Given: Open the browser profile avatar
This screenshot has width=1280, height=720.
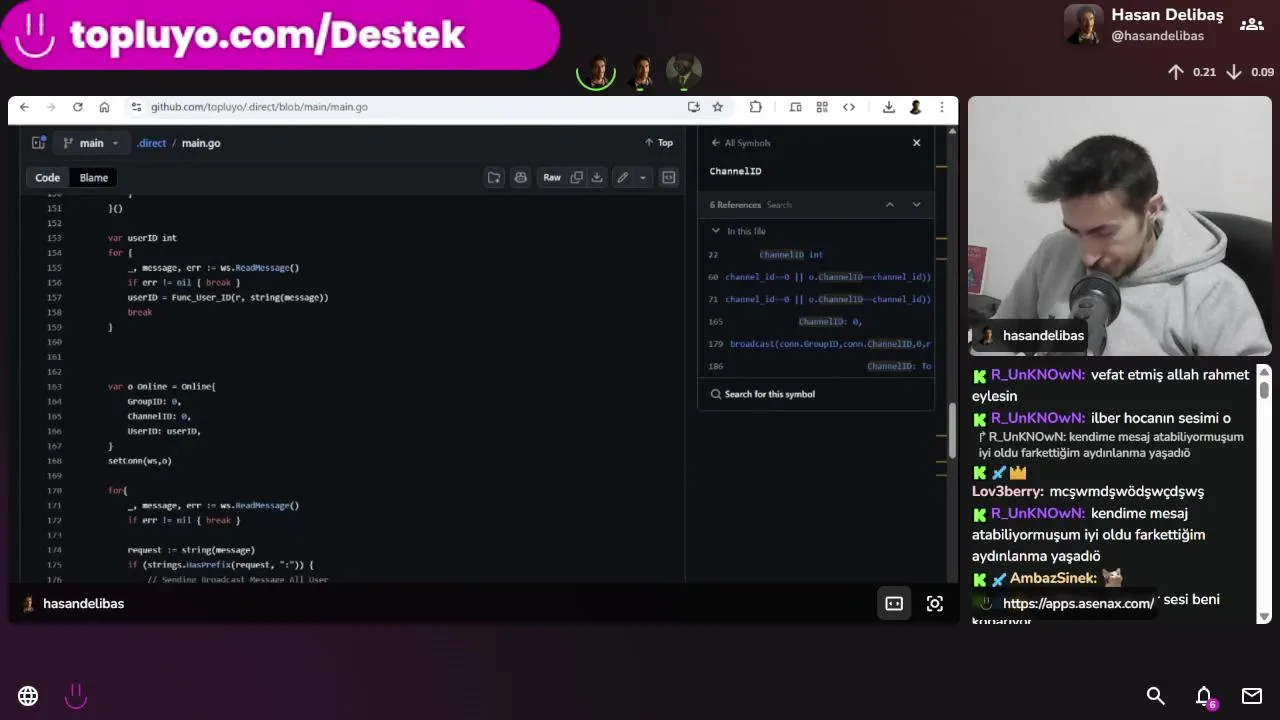Looking at the screenshot, I should pyautogui.click(x=915, y=107).
